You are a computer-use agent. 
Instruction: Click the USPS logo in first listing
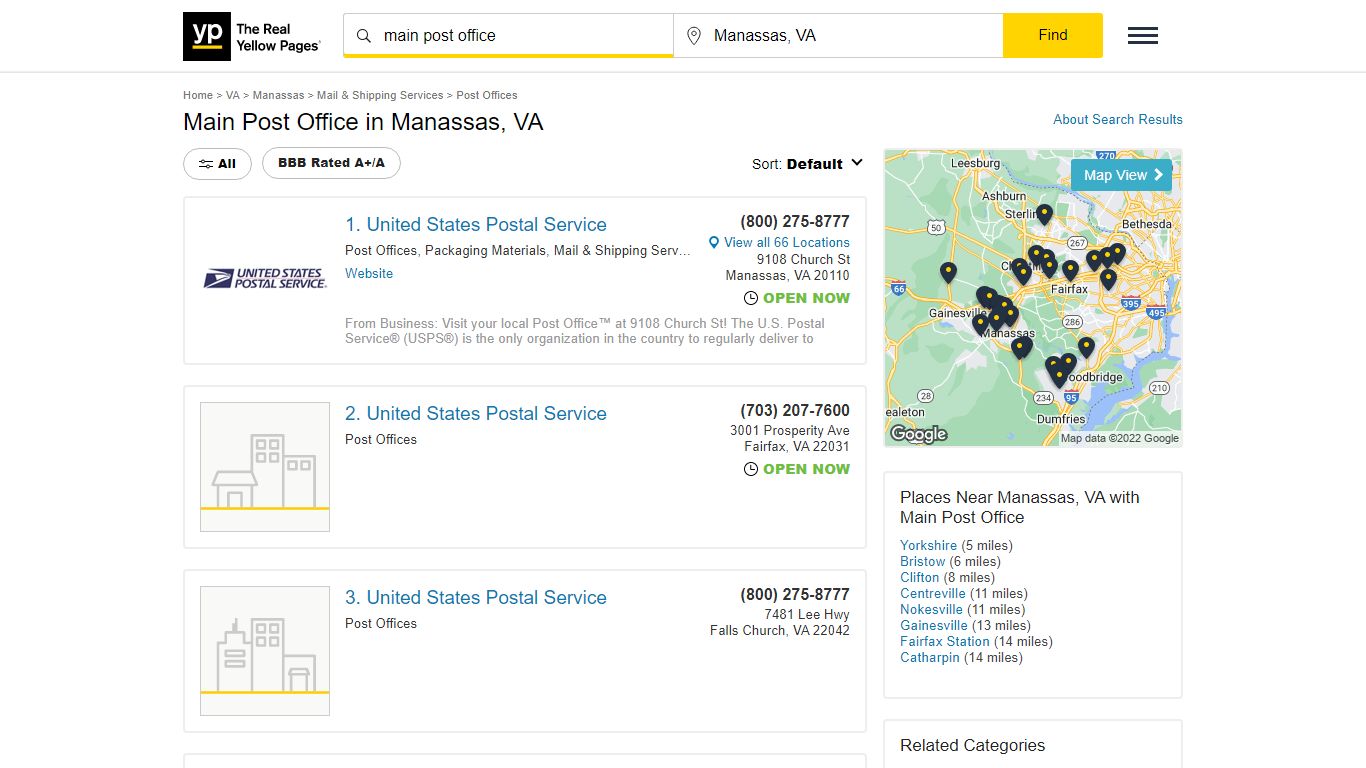(265, 279)
